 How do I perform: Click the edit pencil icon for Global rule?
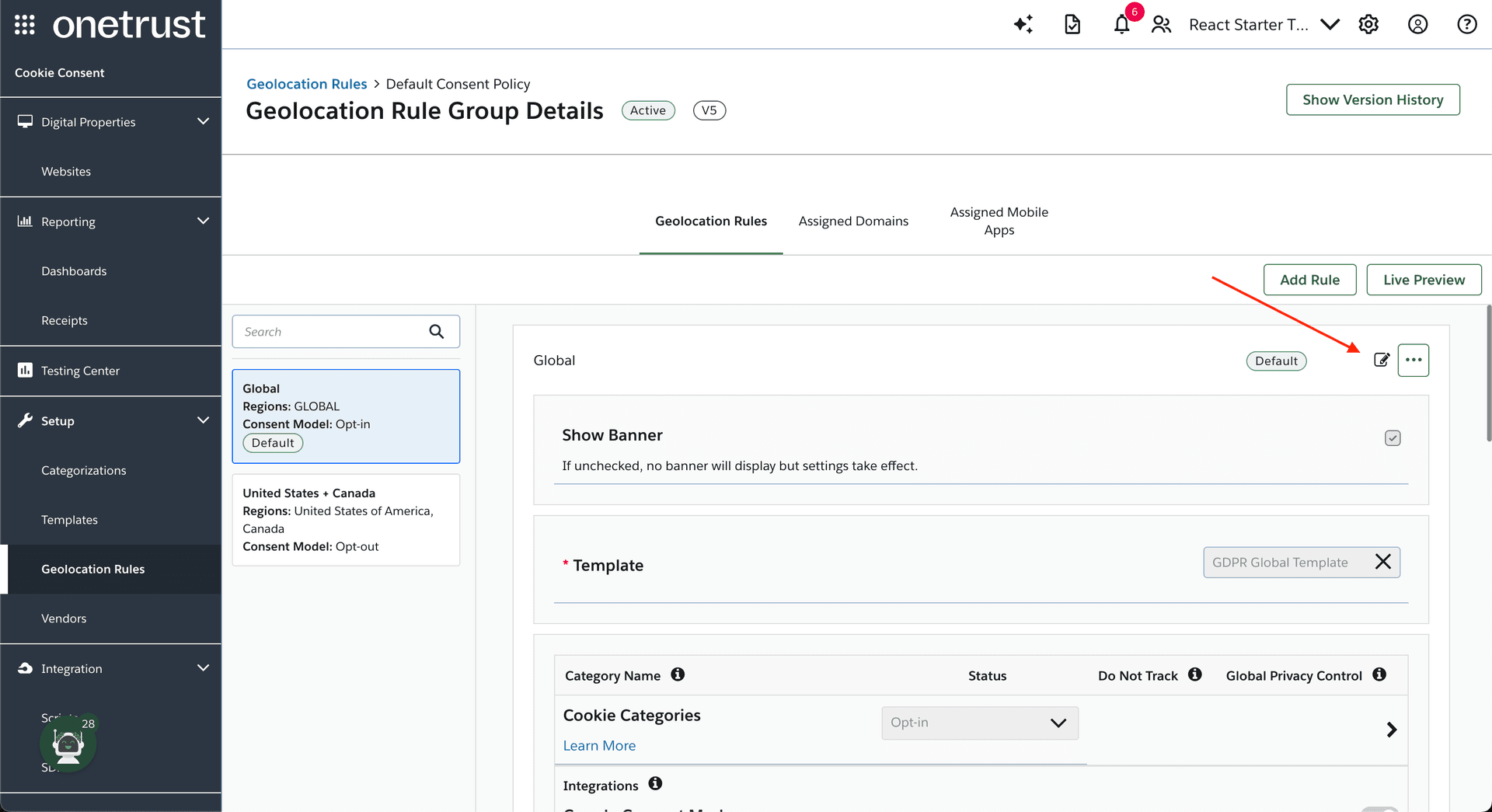coord(1381,360)
